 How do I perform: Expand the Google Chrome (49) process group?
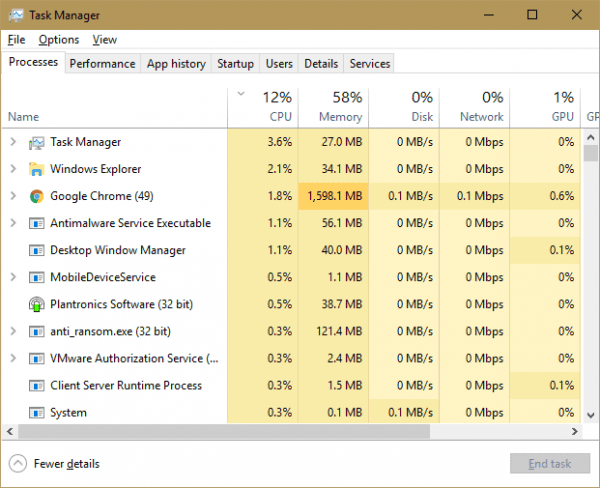coord(13,196)
